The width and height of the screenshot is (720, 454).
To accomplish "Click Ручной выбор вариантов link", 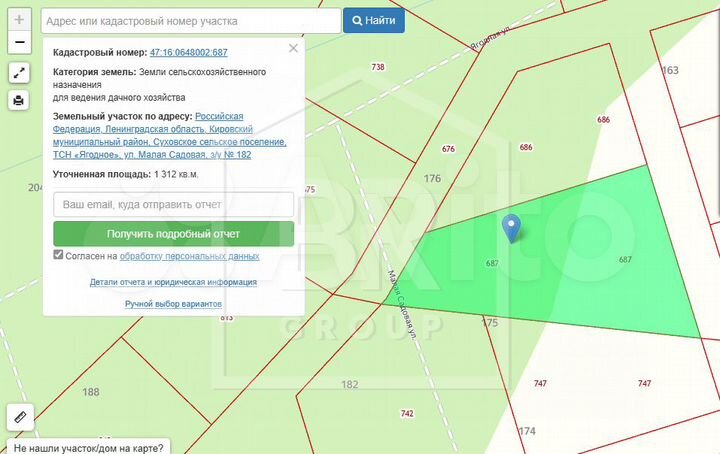I will (x=173, y=303).
